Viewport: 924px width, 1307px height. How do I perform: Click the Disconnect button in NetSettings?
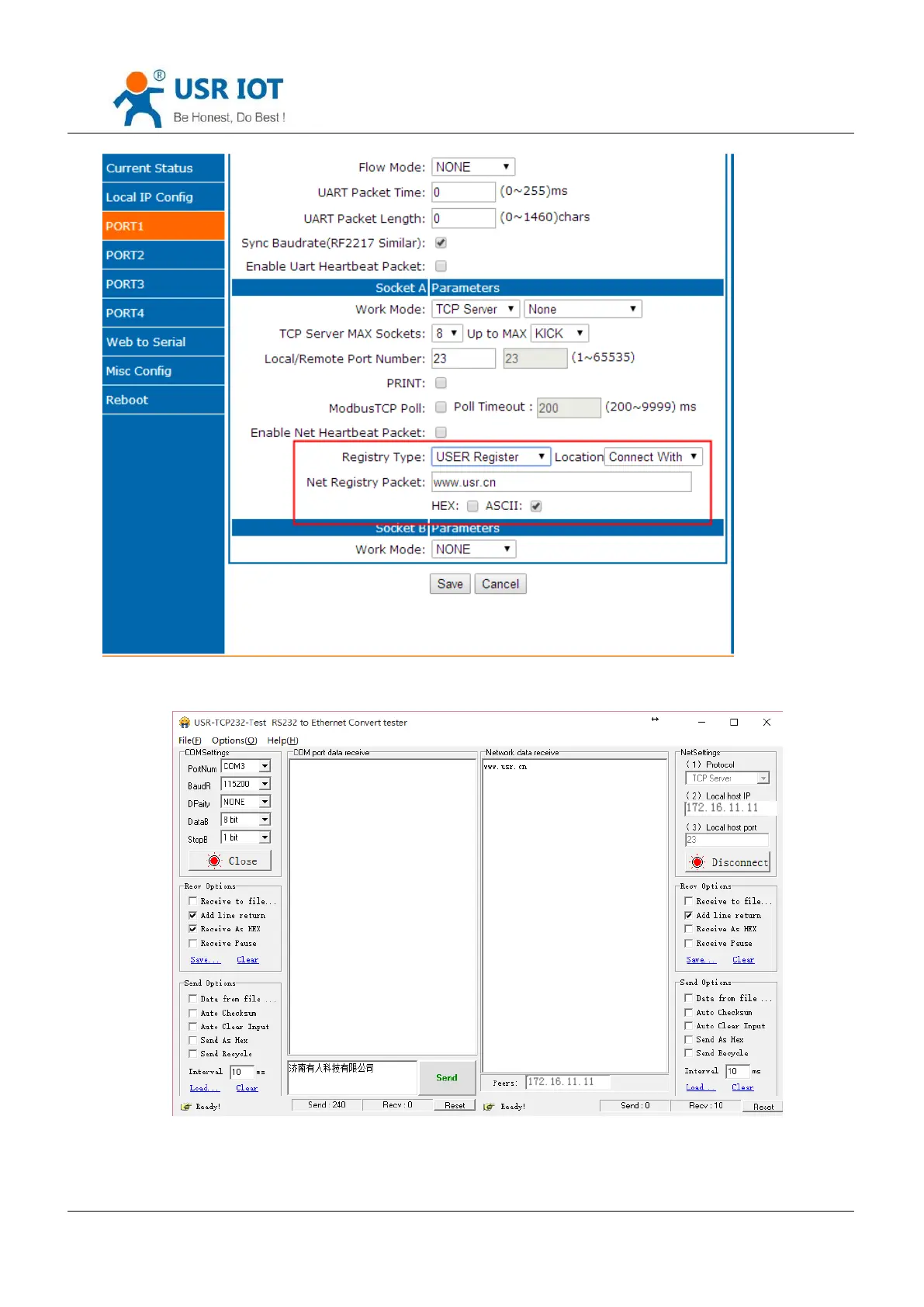[728, 862]
